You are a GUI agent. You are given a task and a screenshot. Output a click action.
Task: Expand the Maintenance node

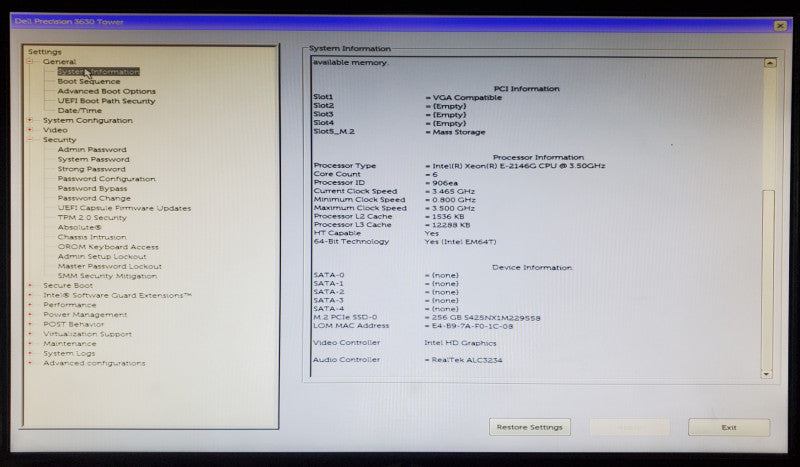(x=30, y=344)
